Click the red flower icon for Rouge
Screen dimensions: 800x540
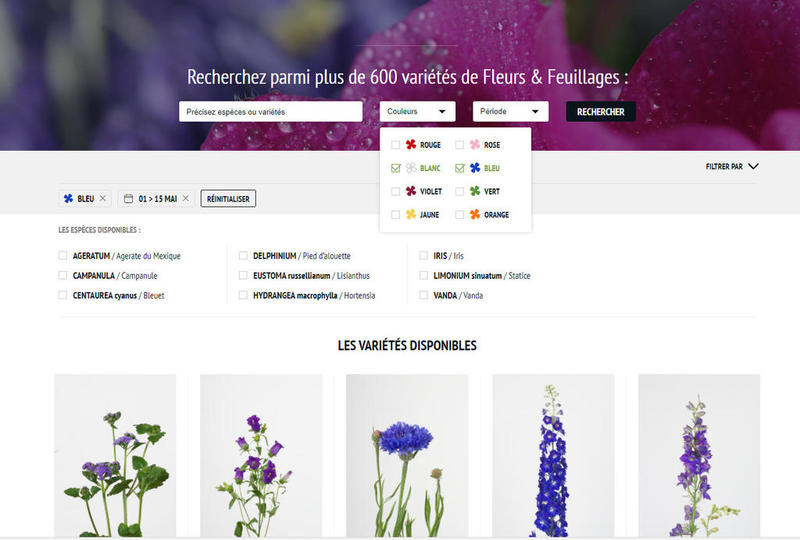[x=410, y=145]
